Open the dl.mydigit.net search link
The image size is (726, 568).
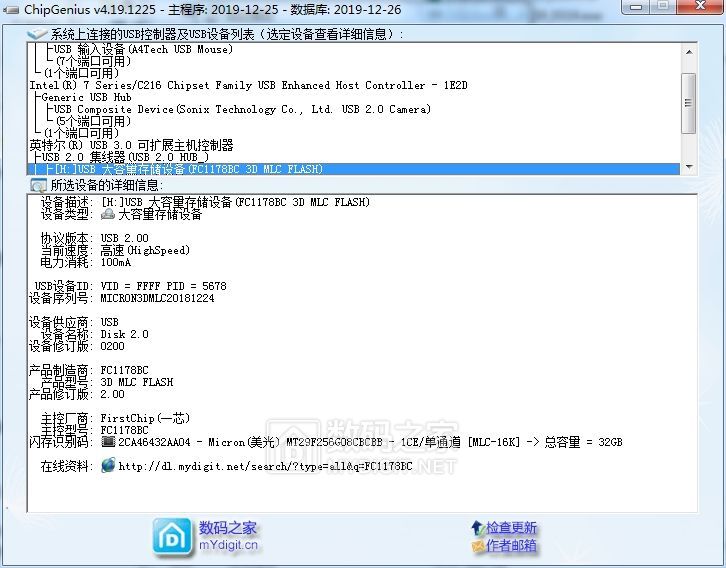pyautogui.click(x=265, y=466)
